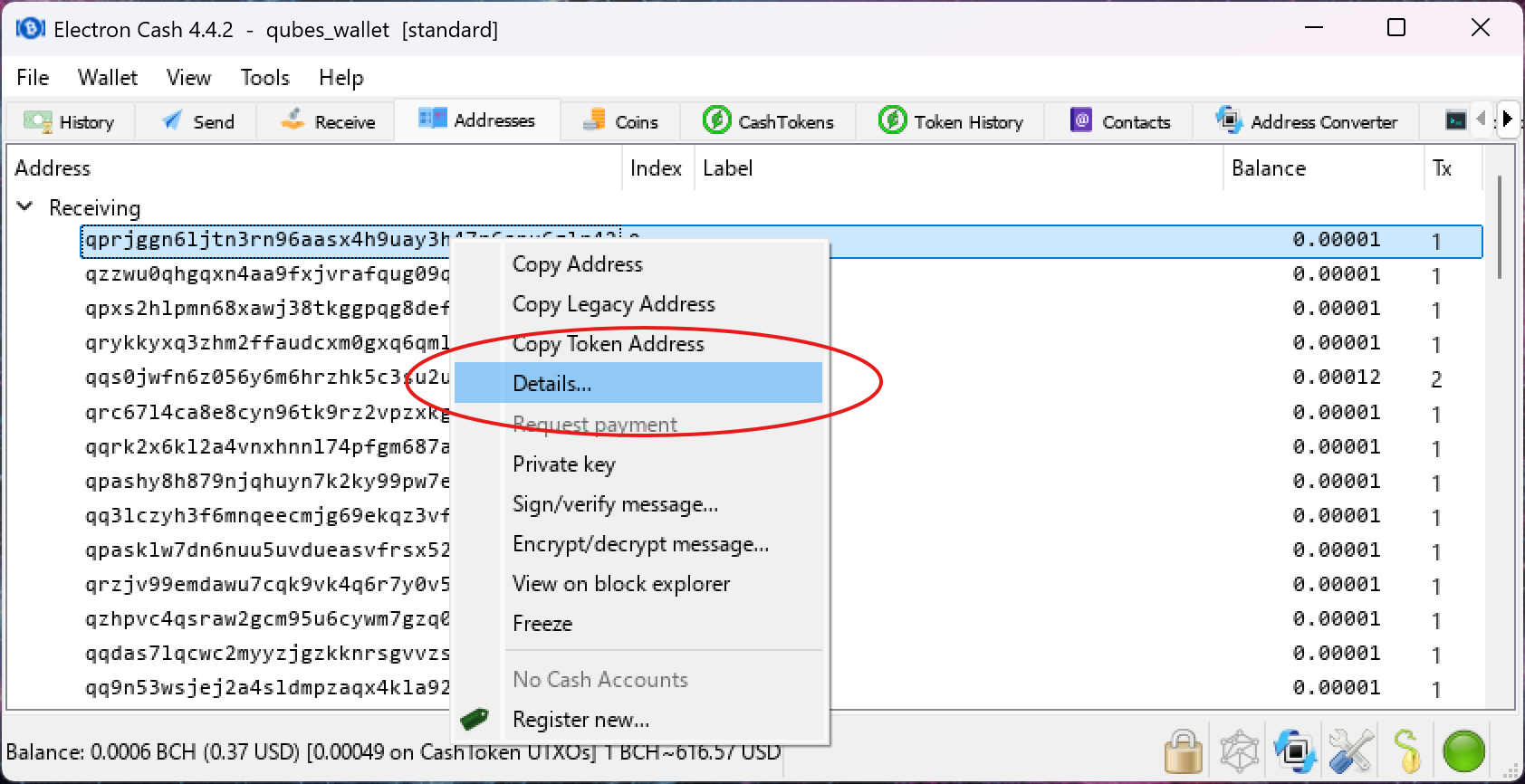This screenshot has height=784, width=1525.
Task: Open the Wallet menu
Action: tap(108, 78)
